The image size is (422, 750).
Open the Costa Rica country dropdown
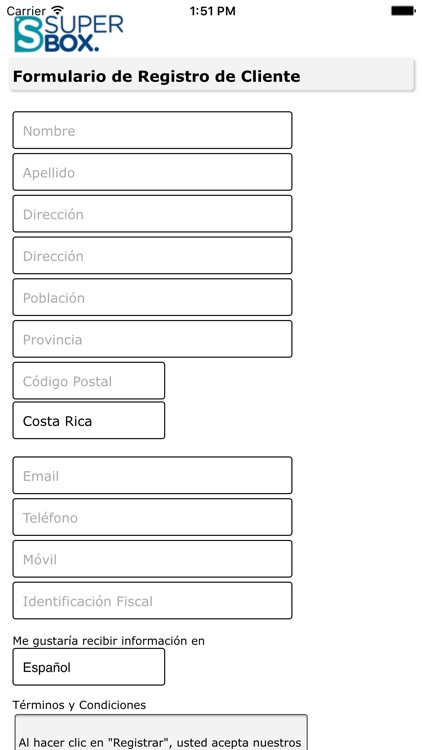coord(89,420)
